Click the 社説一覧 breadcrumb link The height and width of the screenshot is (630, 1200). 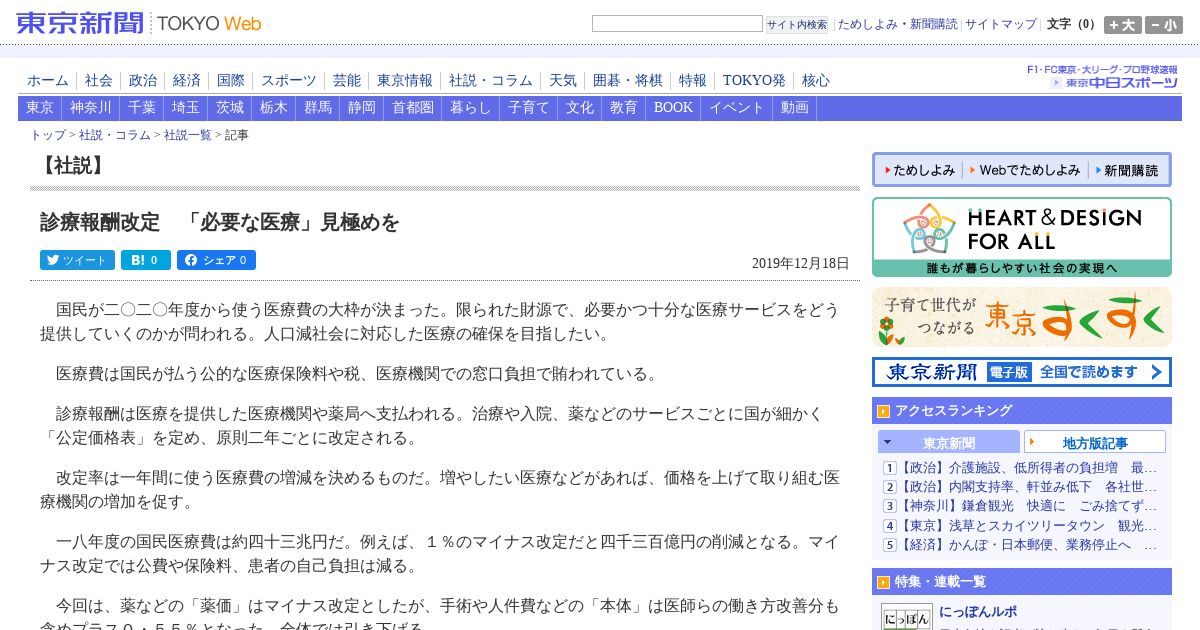[x=188, y=135]
